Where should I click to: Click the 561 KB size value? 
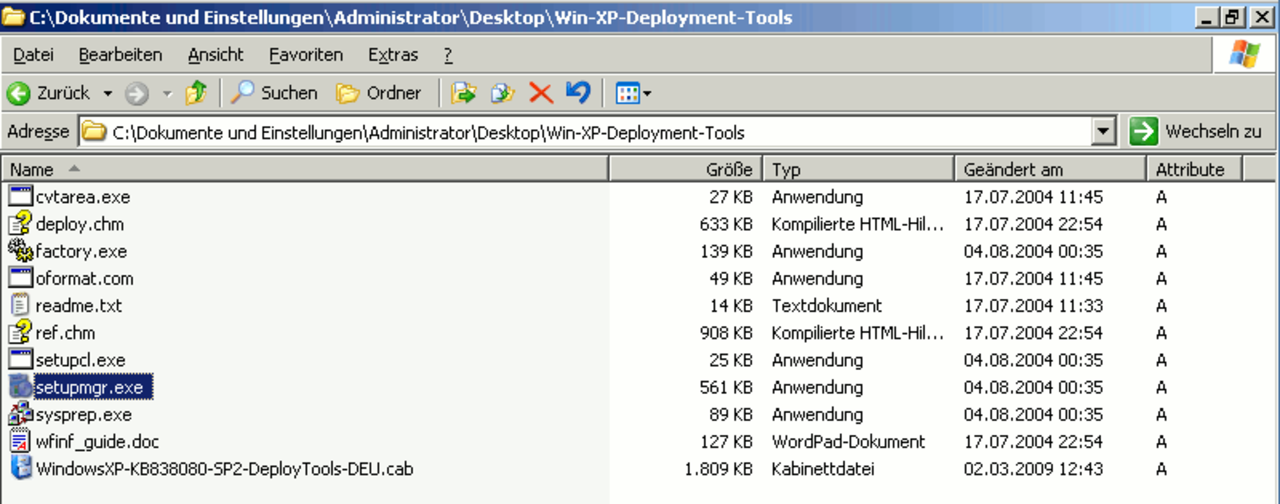point(727,386)
